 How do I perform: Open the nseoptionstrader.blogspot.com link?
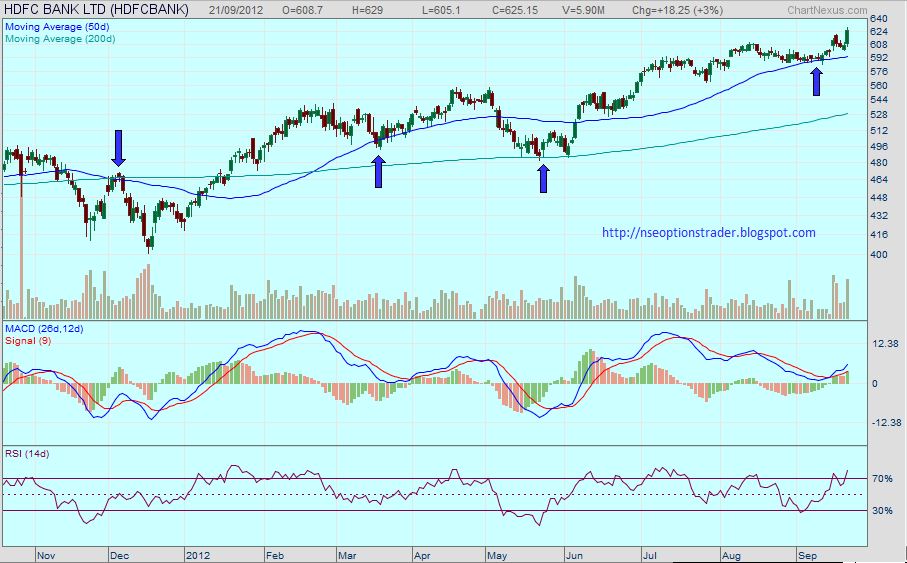coord(709,233)
